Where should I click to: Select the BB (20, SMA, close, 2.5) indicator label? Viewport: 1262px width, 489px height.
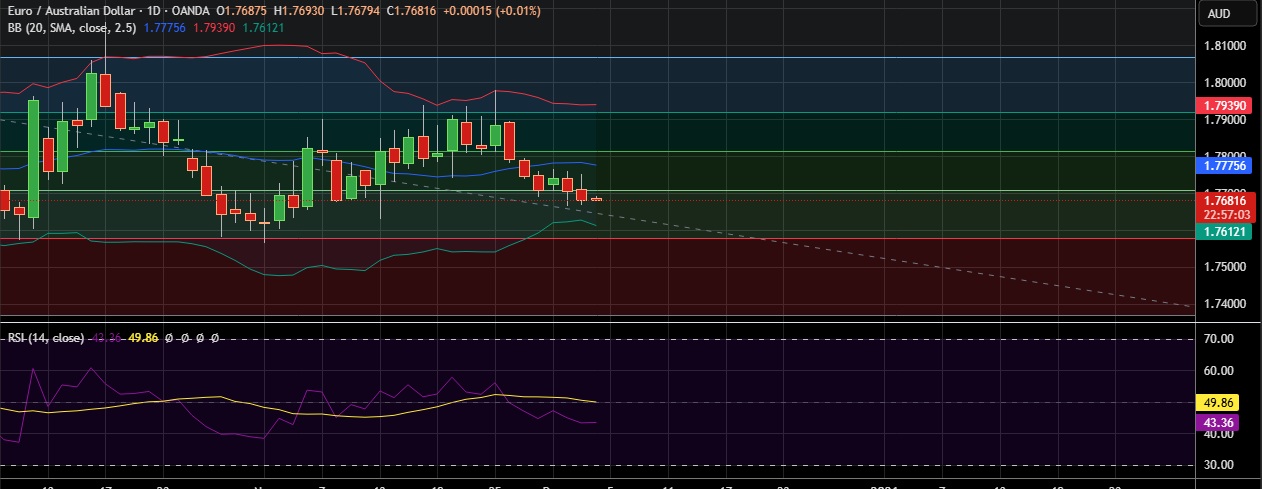point(68,28)
